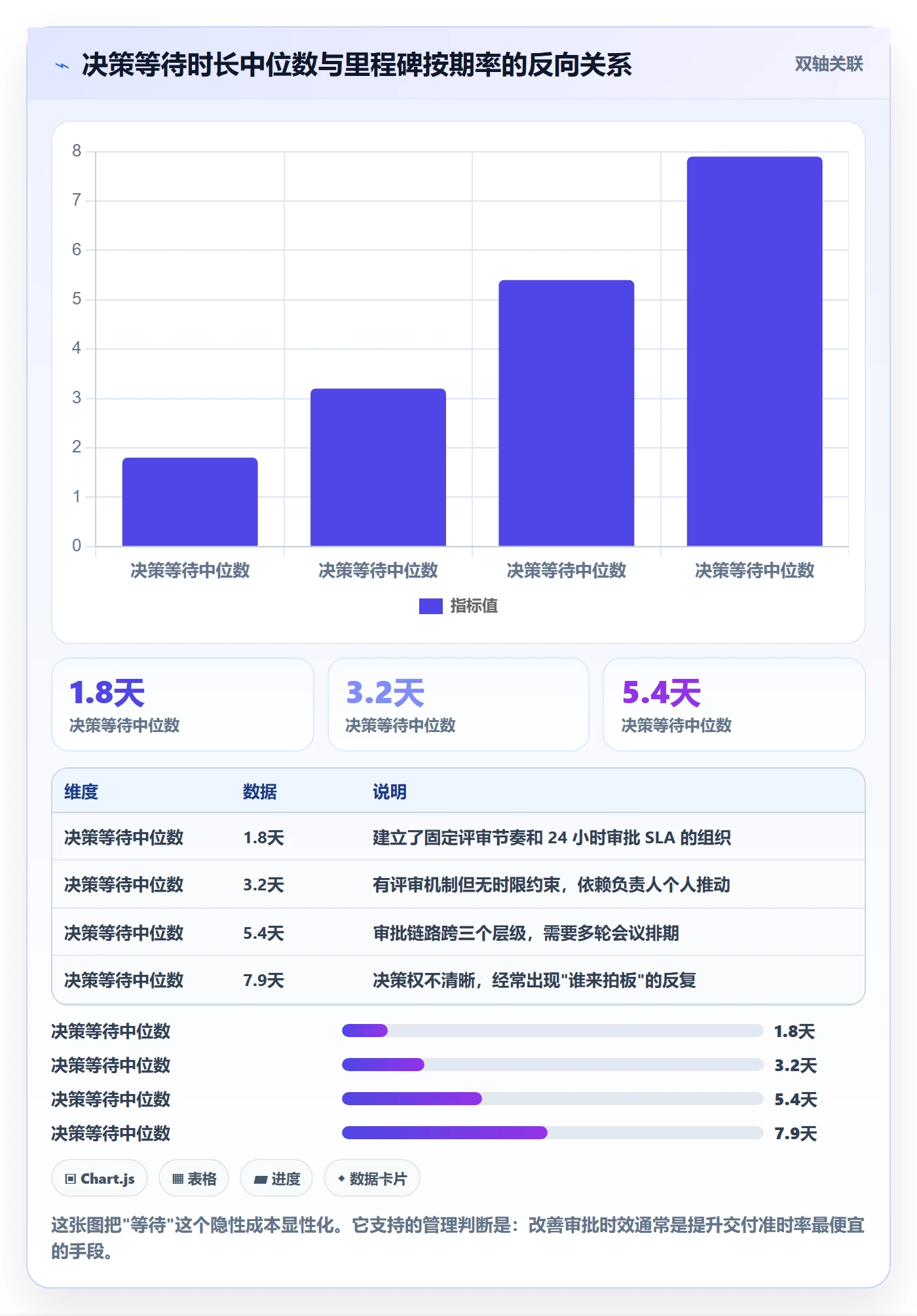This screenshot has height=1316, width=917.
Task: Click the 5.4天 progress bar
Action: [552, 1099]
